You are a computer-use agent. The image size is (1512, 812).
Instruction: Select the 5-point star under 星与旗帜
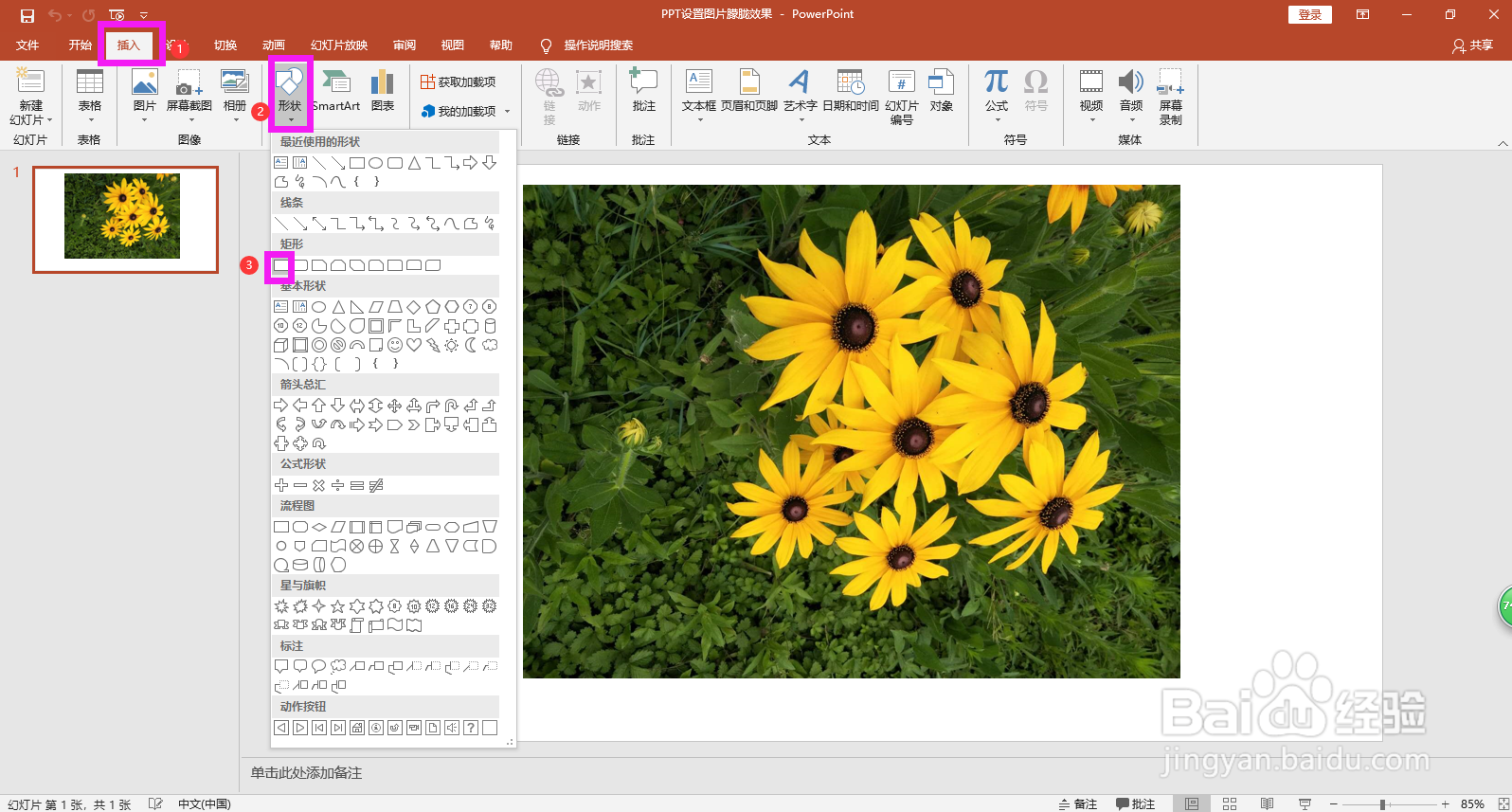(x=338, y=606)
